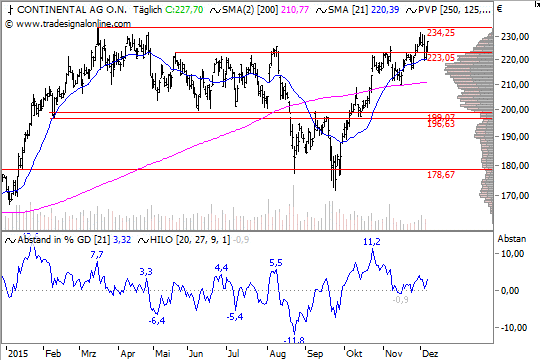Click the Mai time axis label
Viewport: 540px width, 360px height.
[163, 354]
